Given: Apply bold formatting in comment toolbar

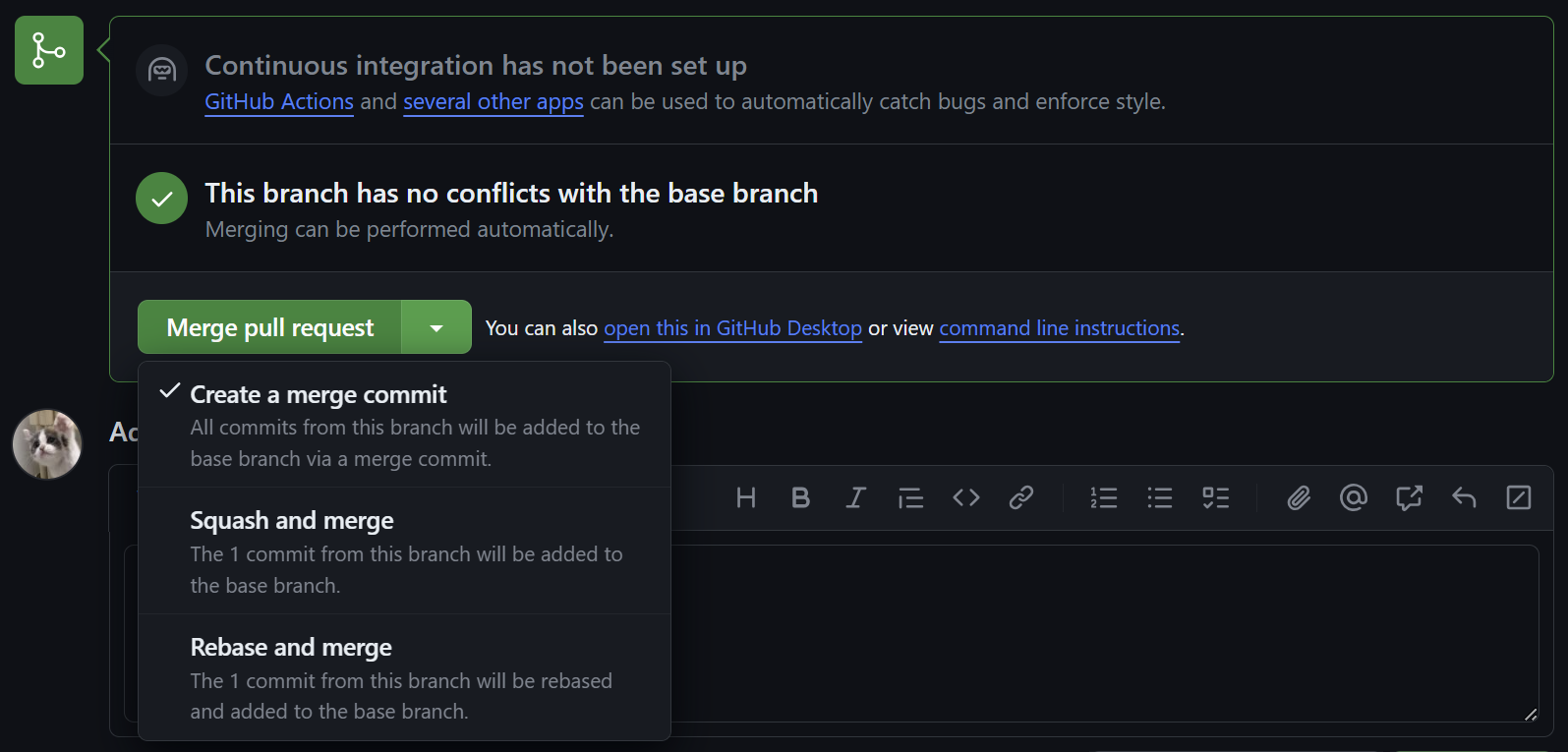Looking at the screenshot, I should pos(801,498).
